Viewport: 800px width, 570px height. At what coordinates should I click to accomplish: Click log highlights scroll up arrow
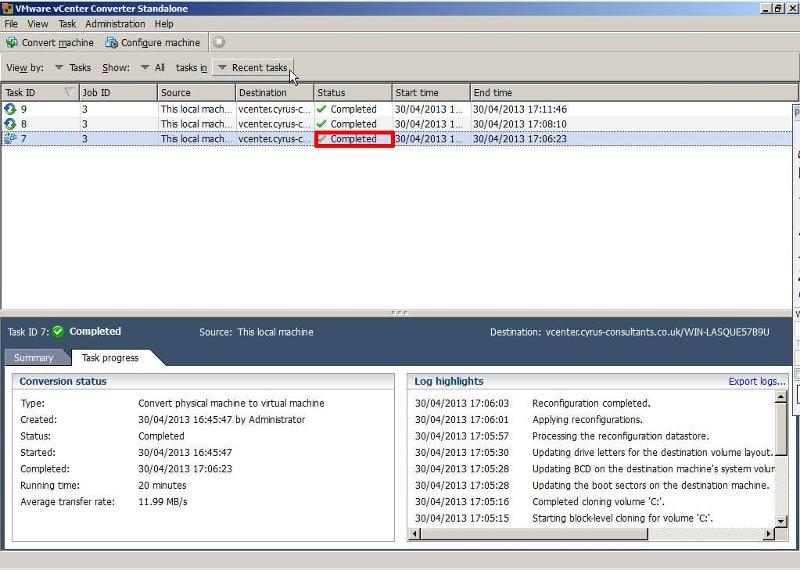coord(781,396)
